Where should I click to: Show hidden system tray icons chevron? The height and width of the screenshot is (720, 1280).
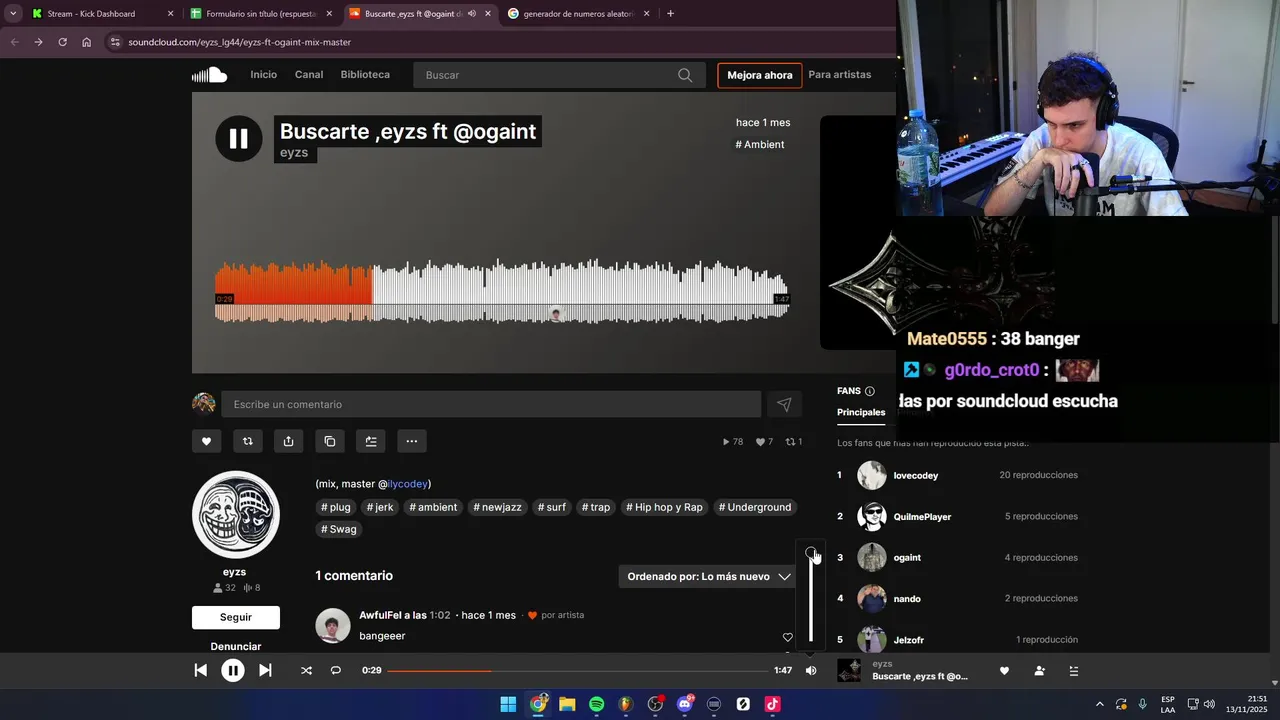(x=1099, y=704)
